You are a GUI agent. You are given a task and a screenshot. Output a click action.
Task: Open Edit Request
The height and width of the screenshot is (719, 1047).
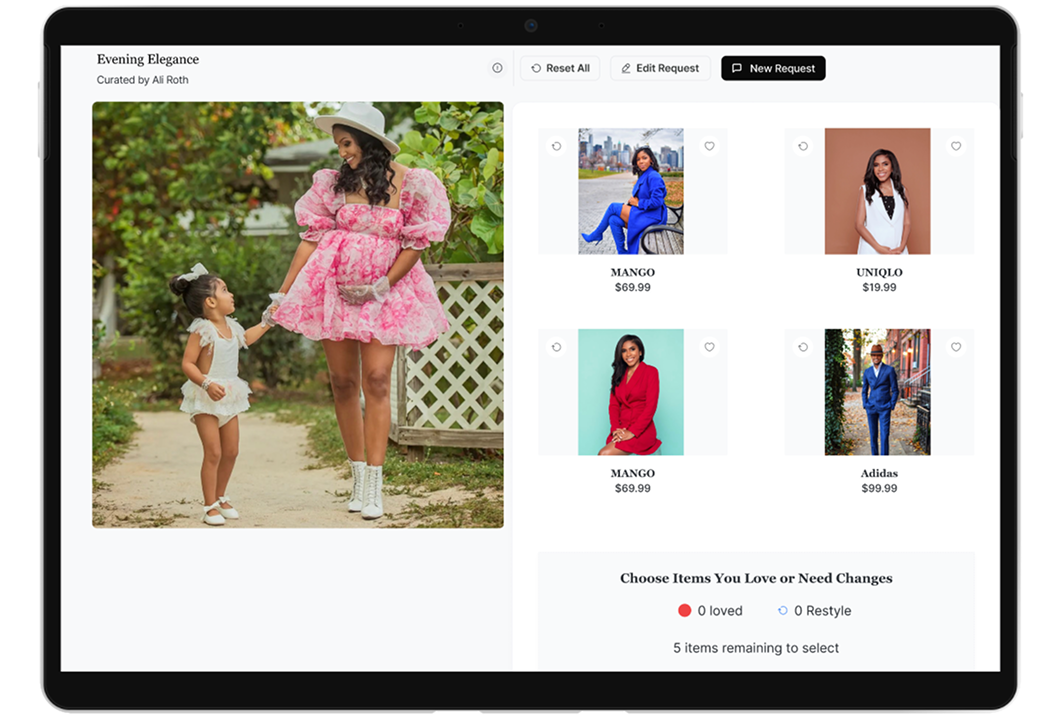pos(660,68)
